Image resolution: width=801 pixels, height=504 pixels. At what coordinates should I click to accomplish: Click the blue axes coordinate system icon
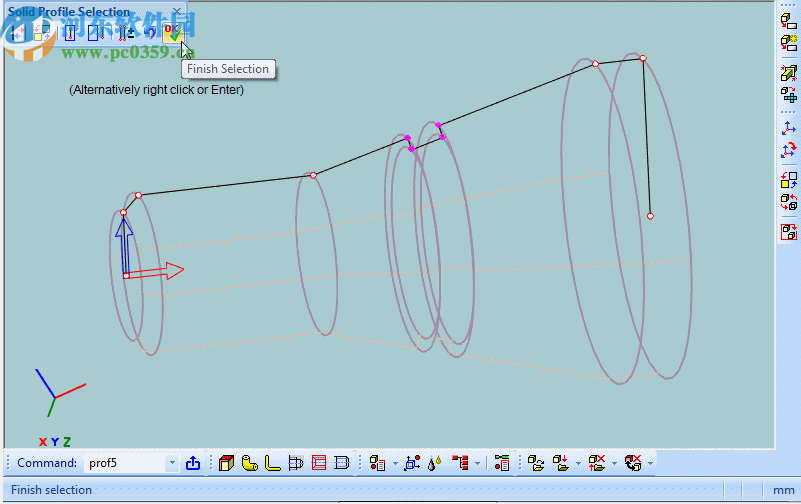coord(789,128)
